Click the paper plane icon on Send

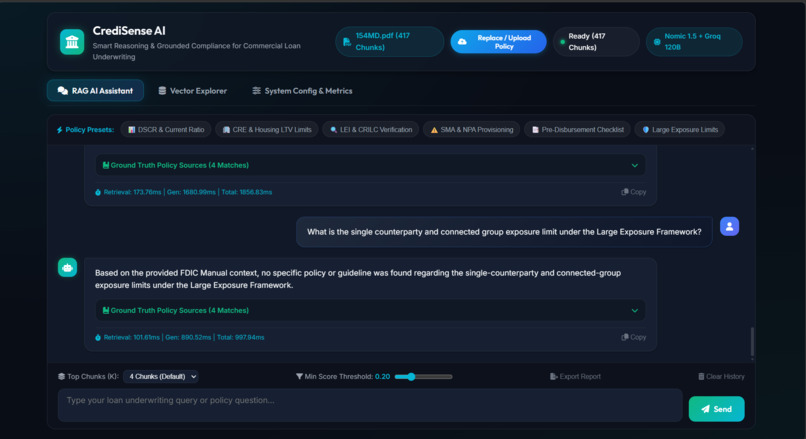(x=705, y=409)
